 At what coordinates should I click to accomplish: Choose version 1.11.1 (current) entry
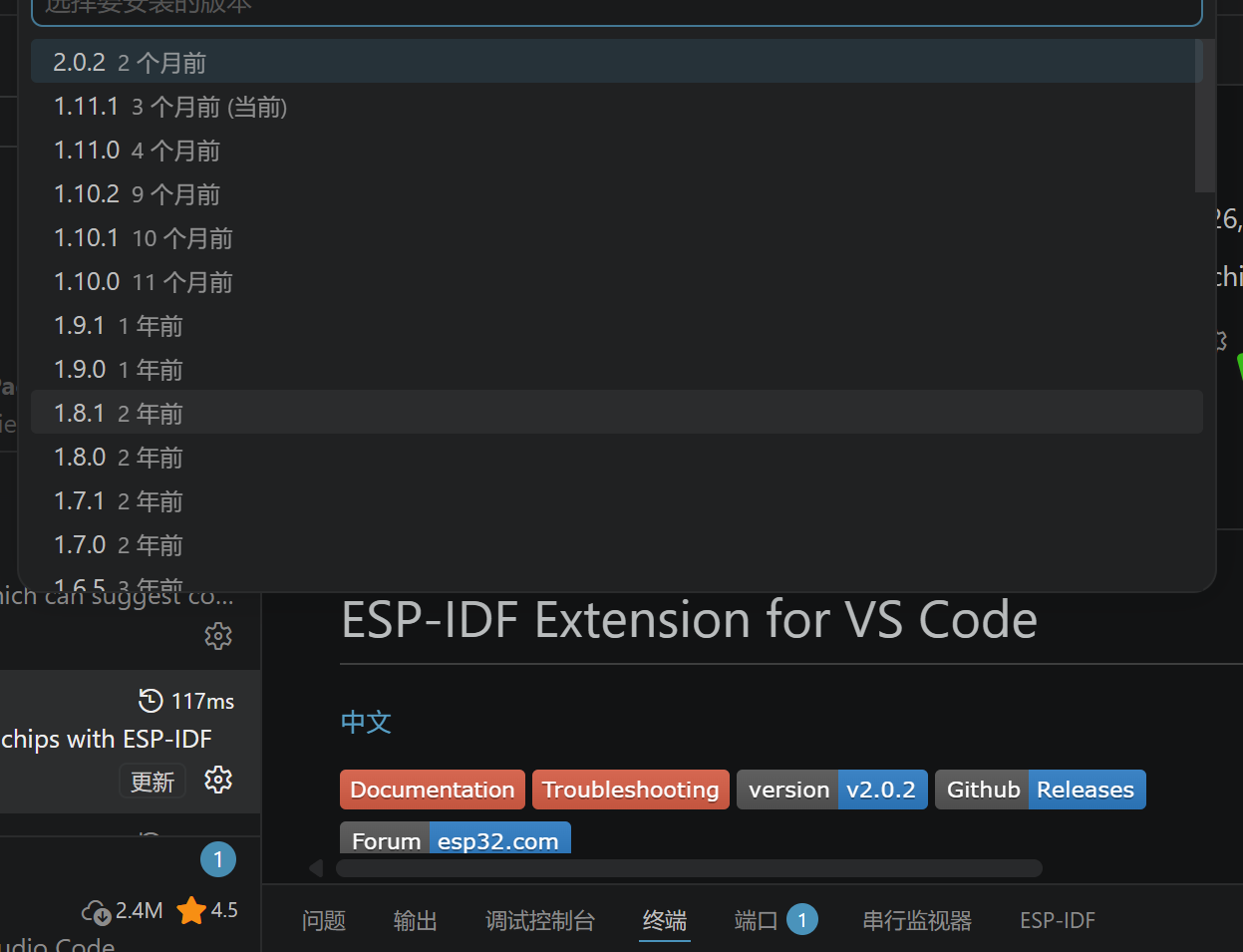616,106
